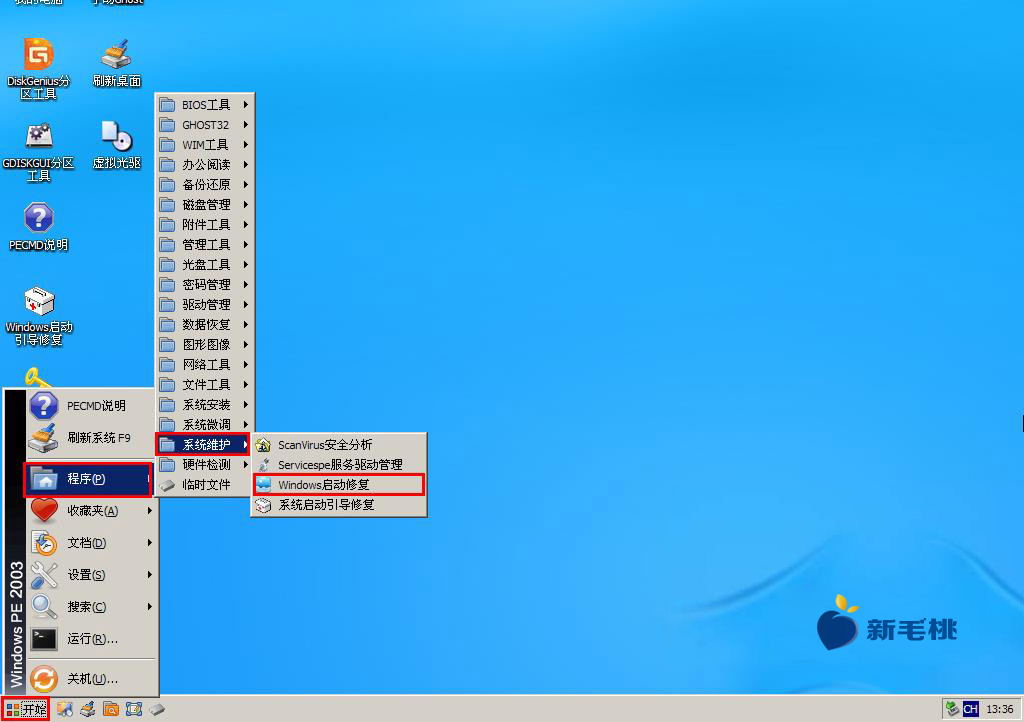Click the CH input language tray indicator
Image resolution: width=1024 pixels, height=722 pixels.
click(970, 709)
